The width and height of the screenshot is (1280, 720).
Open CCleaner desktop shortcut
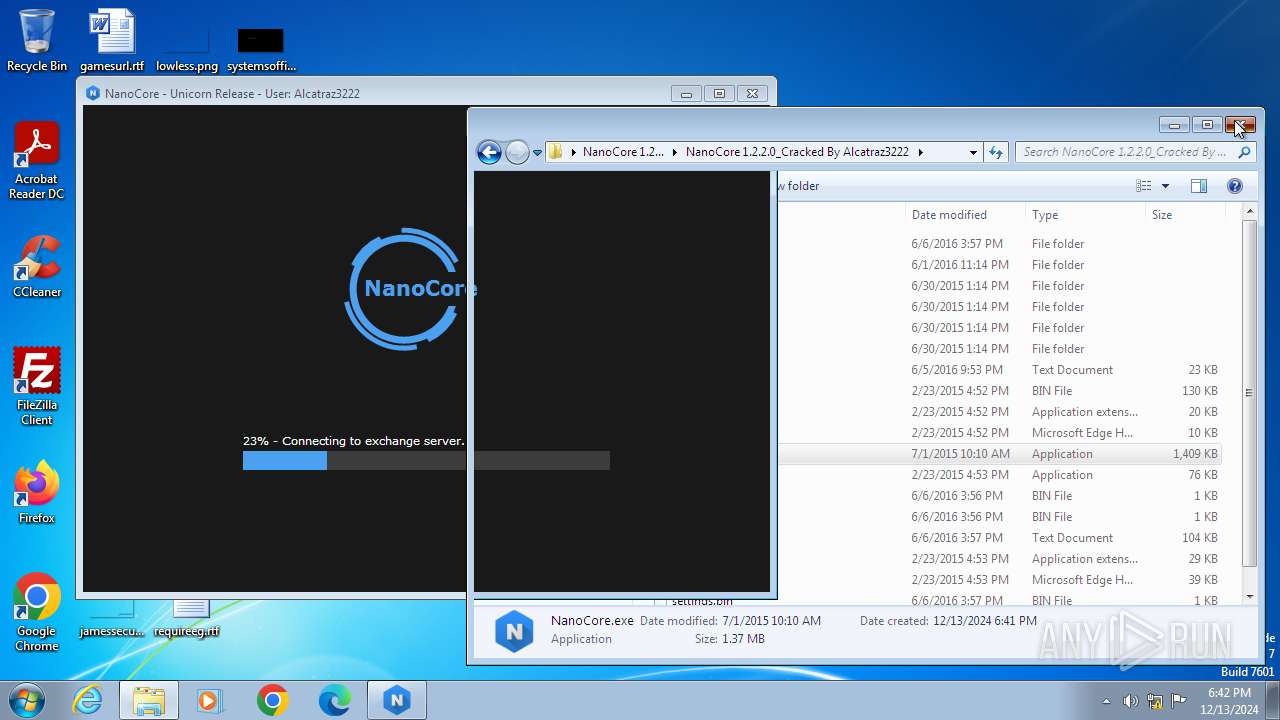tap(37, 266)
